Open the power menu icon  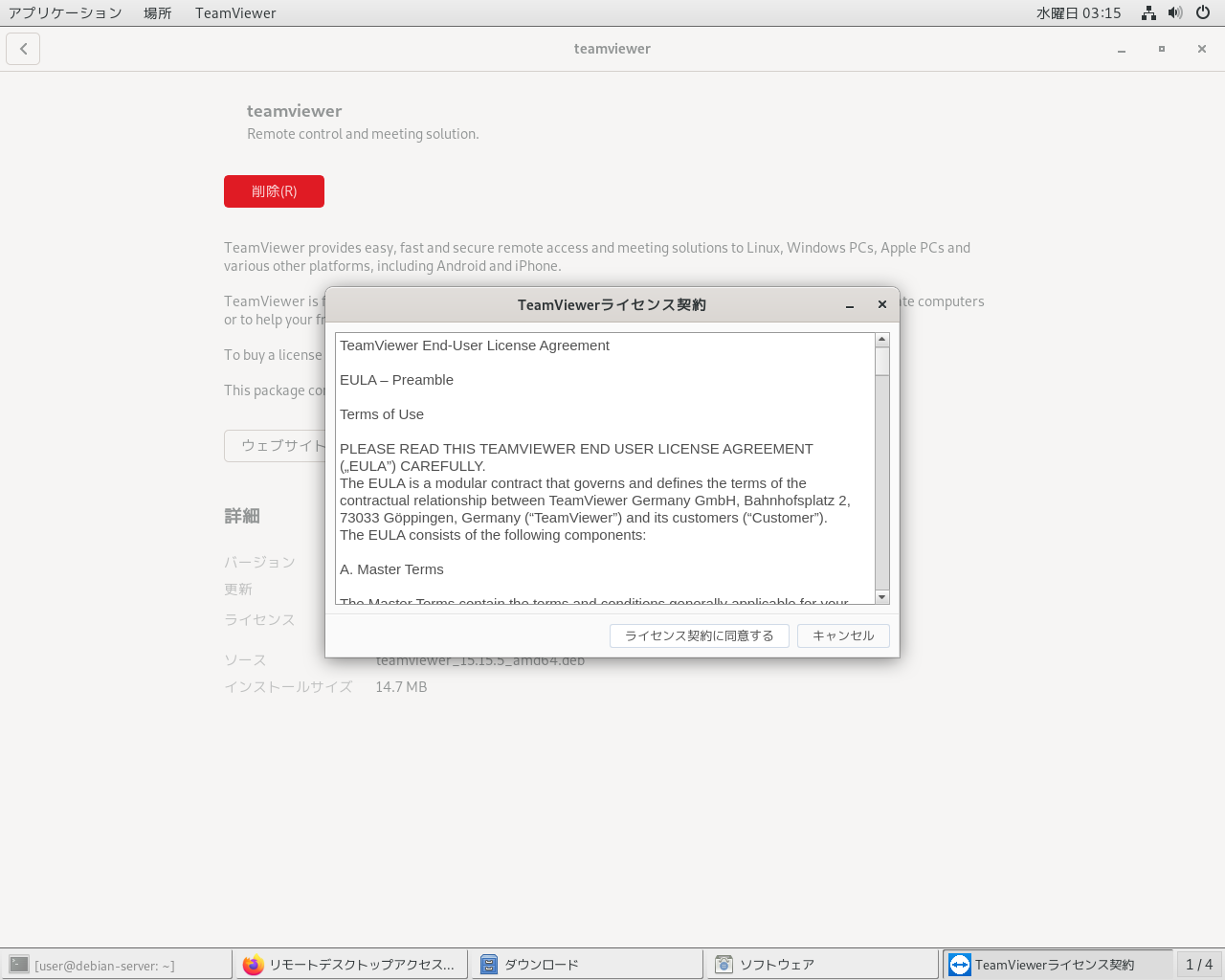[1203, 12]
